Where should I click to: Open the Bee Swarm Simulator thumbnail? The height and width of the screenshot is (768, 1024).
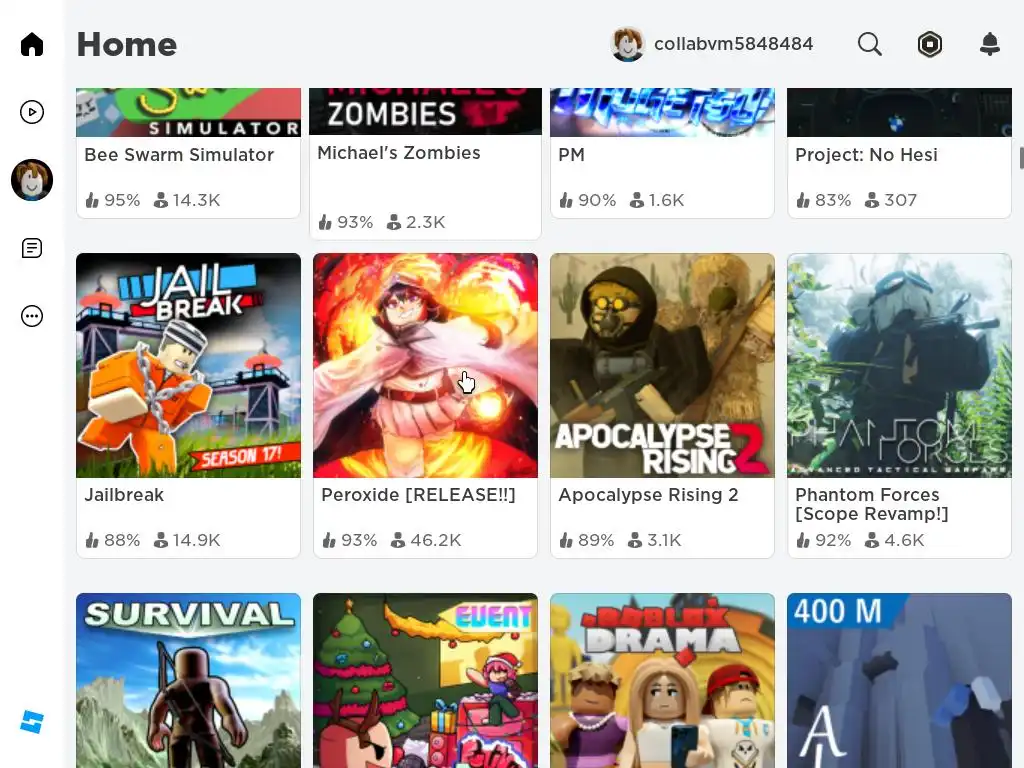[188, 112]
